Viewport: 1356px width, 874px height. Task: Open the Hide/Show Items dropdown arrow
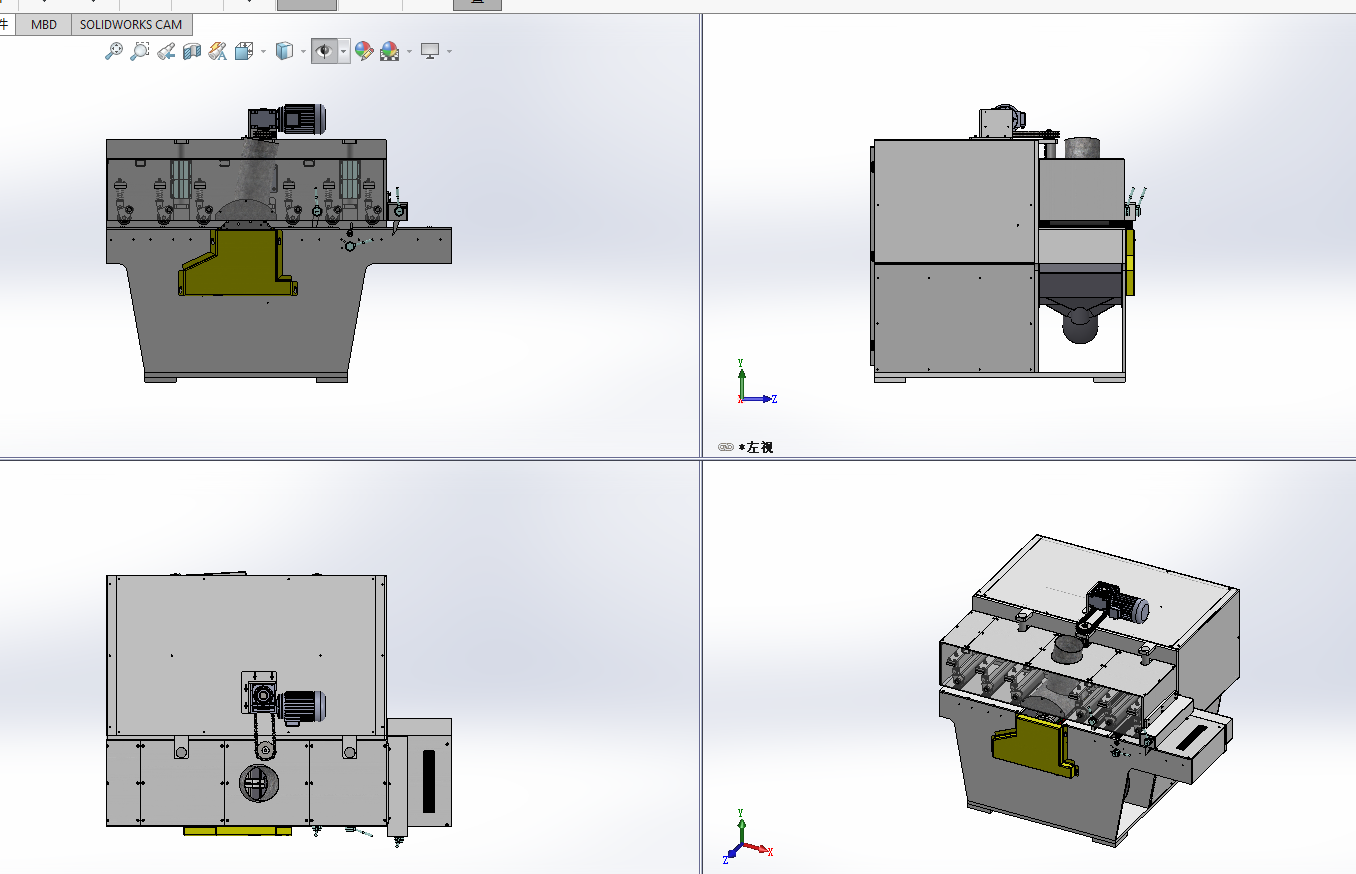pyautogui.click(x=344, y=51)
